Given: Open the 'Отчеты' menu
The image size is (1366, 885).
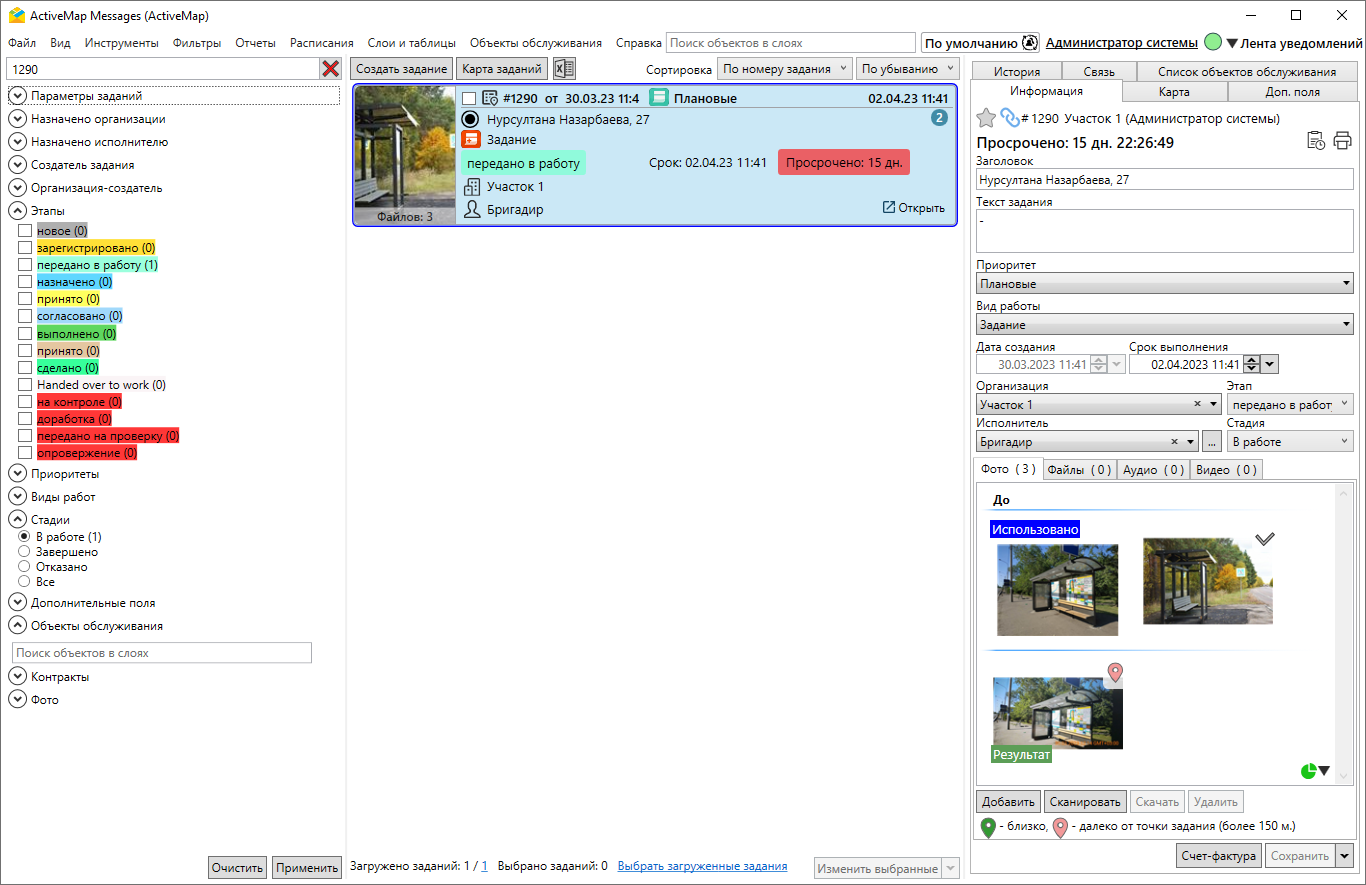Looking at the screenshot, I should 255,43.
